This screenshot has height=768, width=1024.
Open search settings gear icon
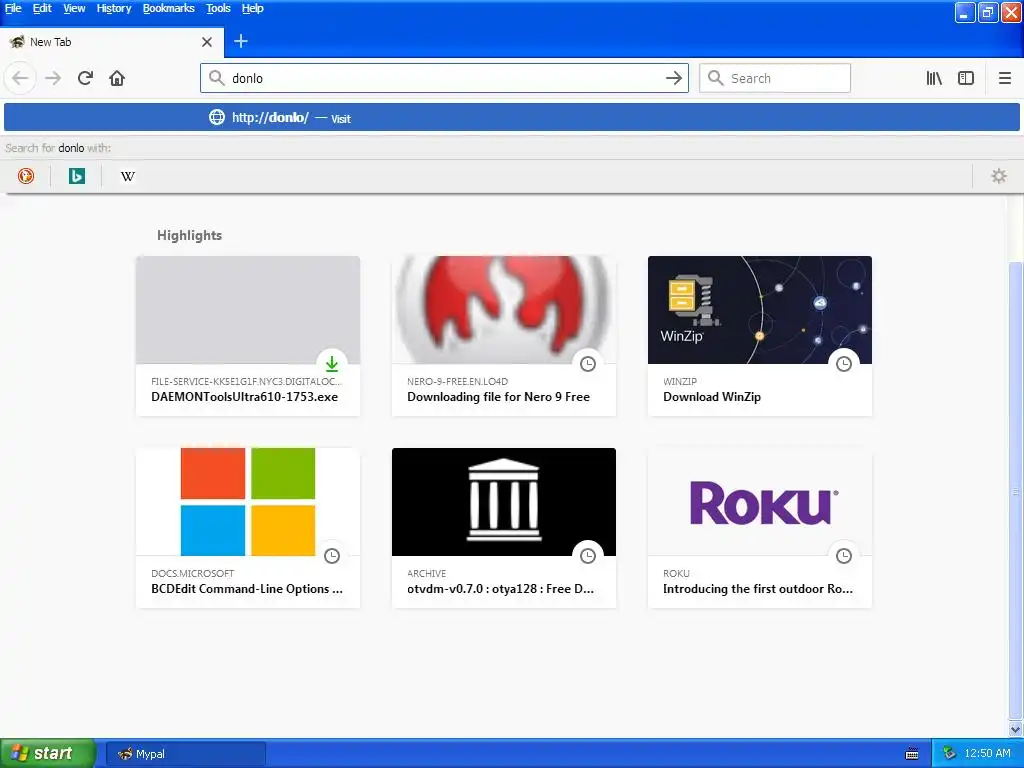[x=999, y=176]
